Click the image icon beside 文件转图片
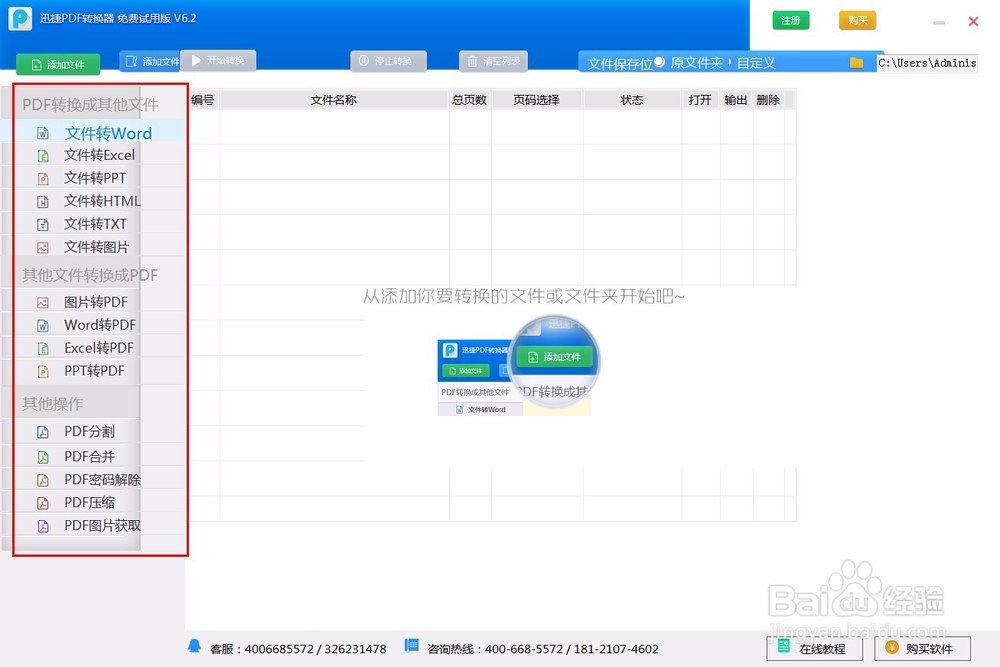The image size is (1000, 667). tap(43, 247)
